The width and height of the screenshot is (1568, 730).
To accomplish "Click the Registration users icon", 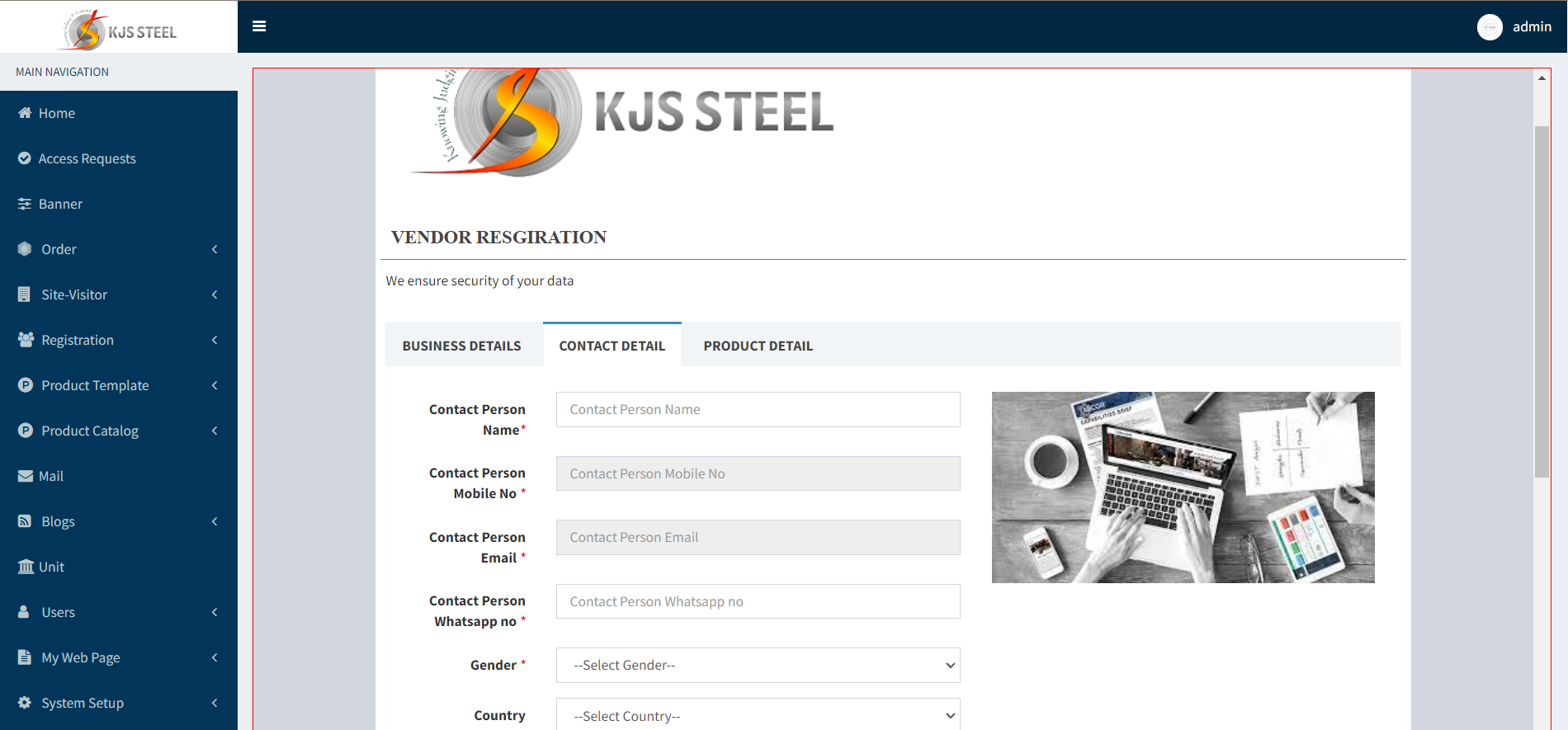I will [26, 340].
